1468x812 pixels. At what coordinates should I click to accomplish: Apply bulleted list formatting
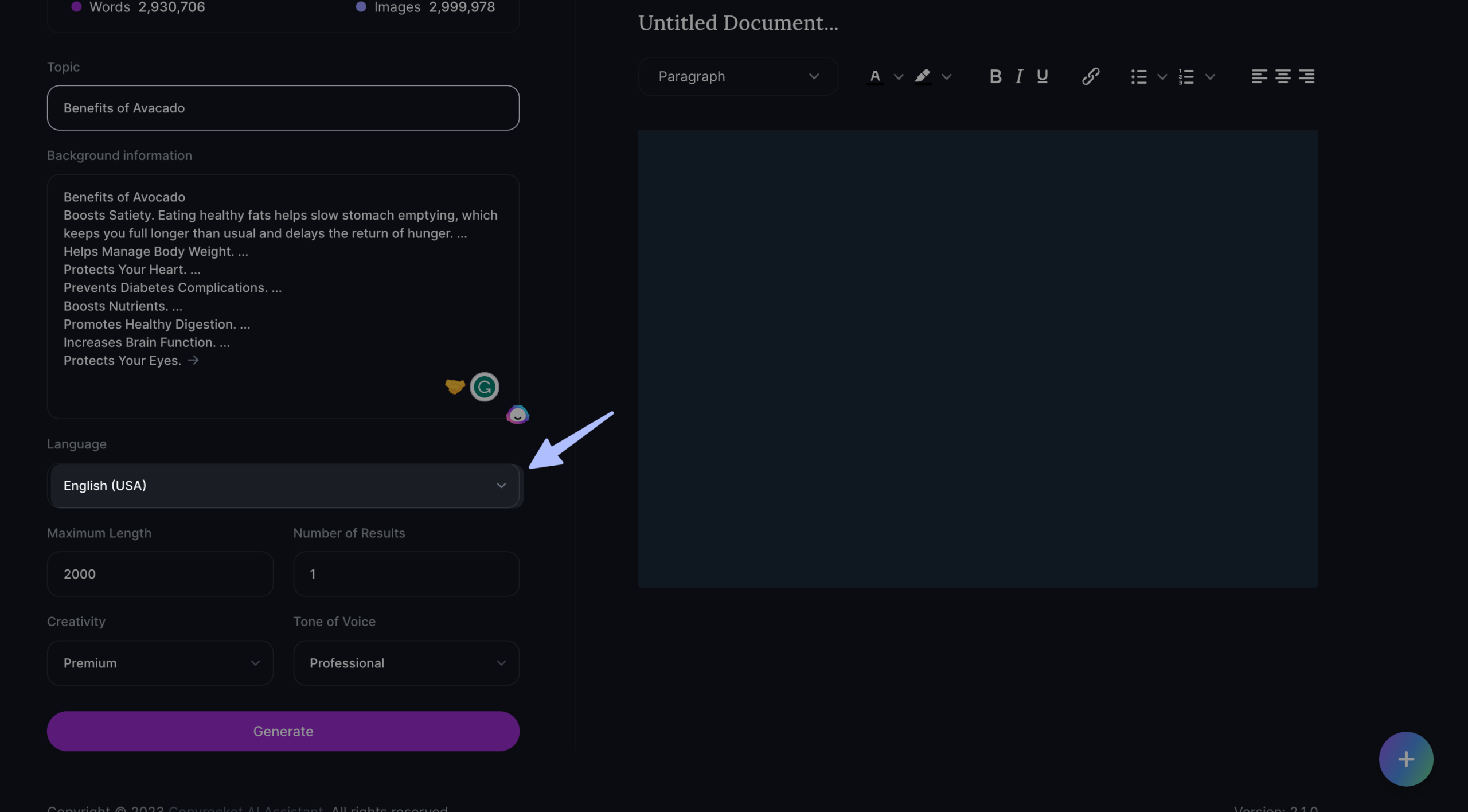pyautogui.click(x=1139, y=76)
